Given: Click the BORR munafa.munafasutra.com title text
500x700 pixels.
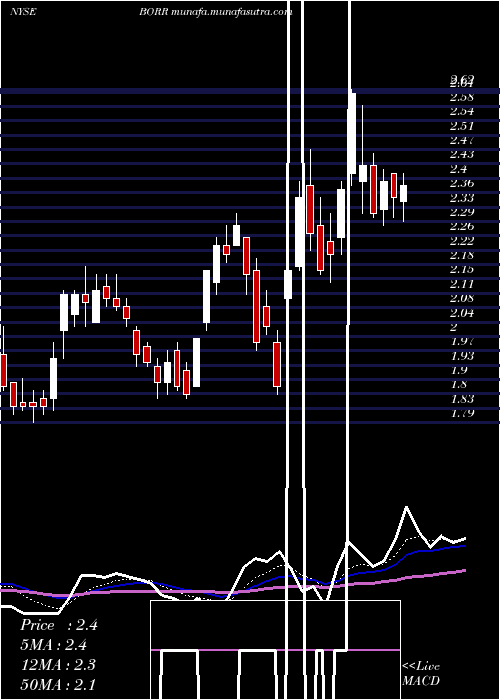Looking at the screenshot, I should [216, 12].
